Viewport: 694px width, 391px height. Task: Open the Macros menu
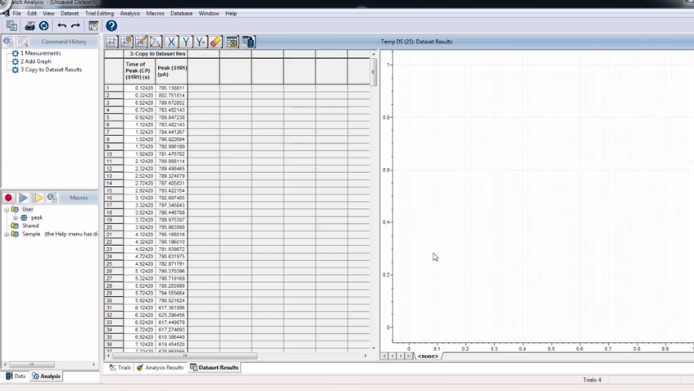pyautogui.click(x=155, y=13)
